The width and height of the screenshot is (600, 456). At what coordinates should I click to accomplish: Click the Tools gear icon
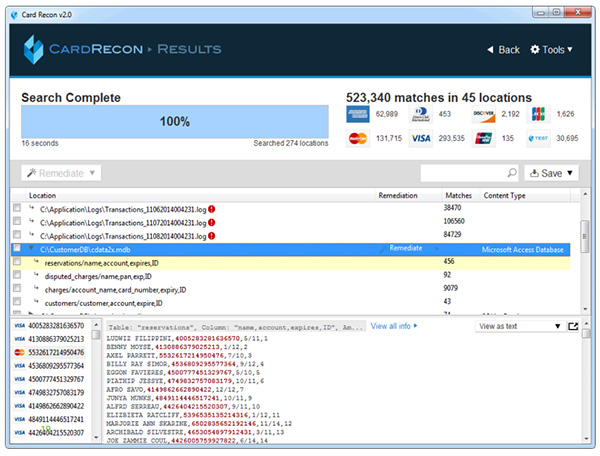[535, 49]
